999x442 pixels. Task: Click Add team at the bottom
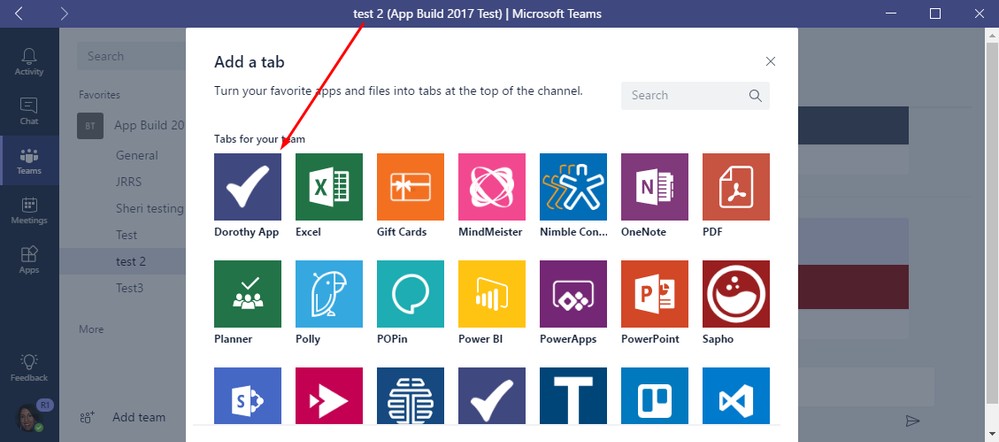click(x=123, y=417)
